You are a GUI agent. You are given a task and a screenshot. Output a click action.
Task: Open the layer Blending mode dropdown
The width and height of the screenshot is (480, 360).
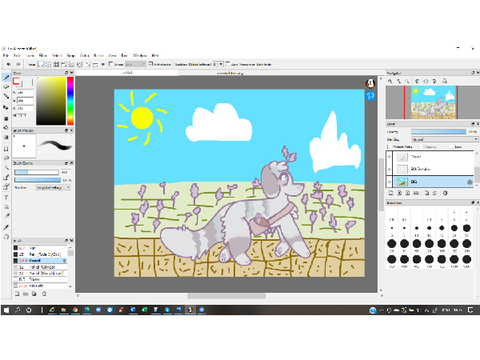pos(445,139)
